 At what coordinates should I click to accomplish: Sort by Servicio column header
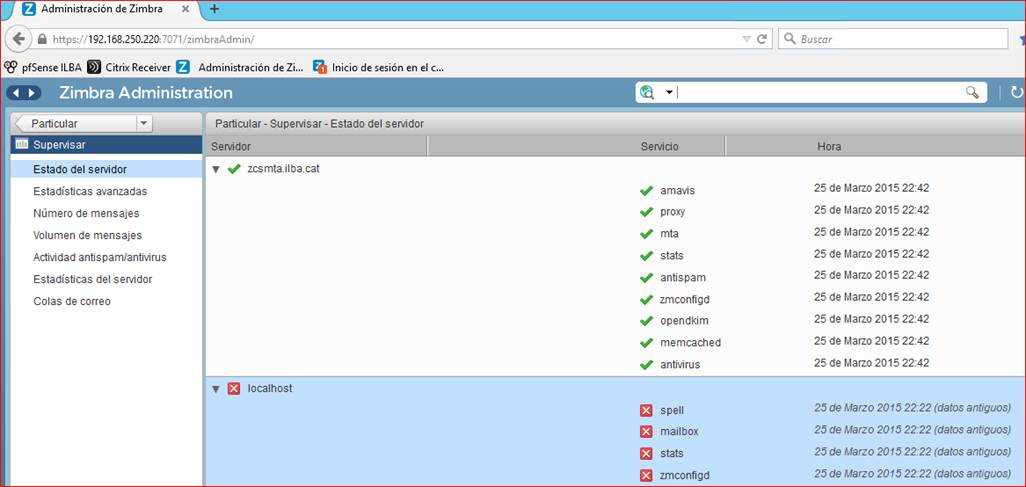point(660,147)
